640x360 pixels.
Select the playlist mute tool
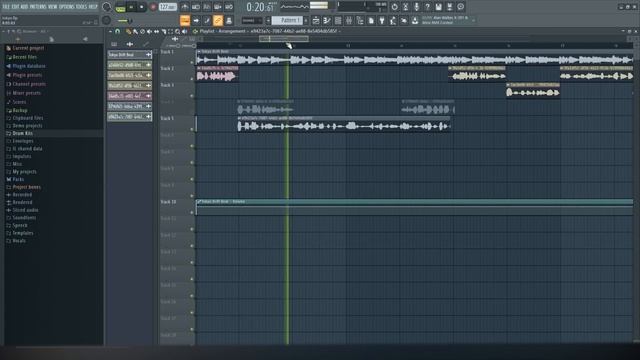pos(149,31)
